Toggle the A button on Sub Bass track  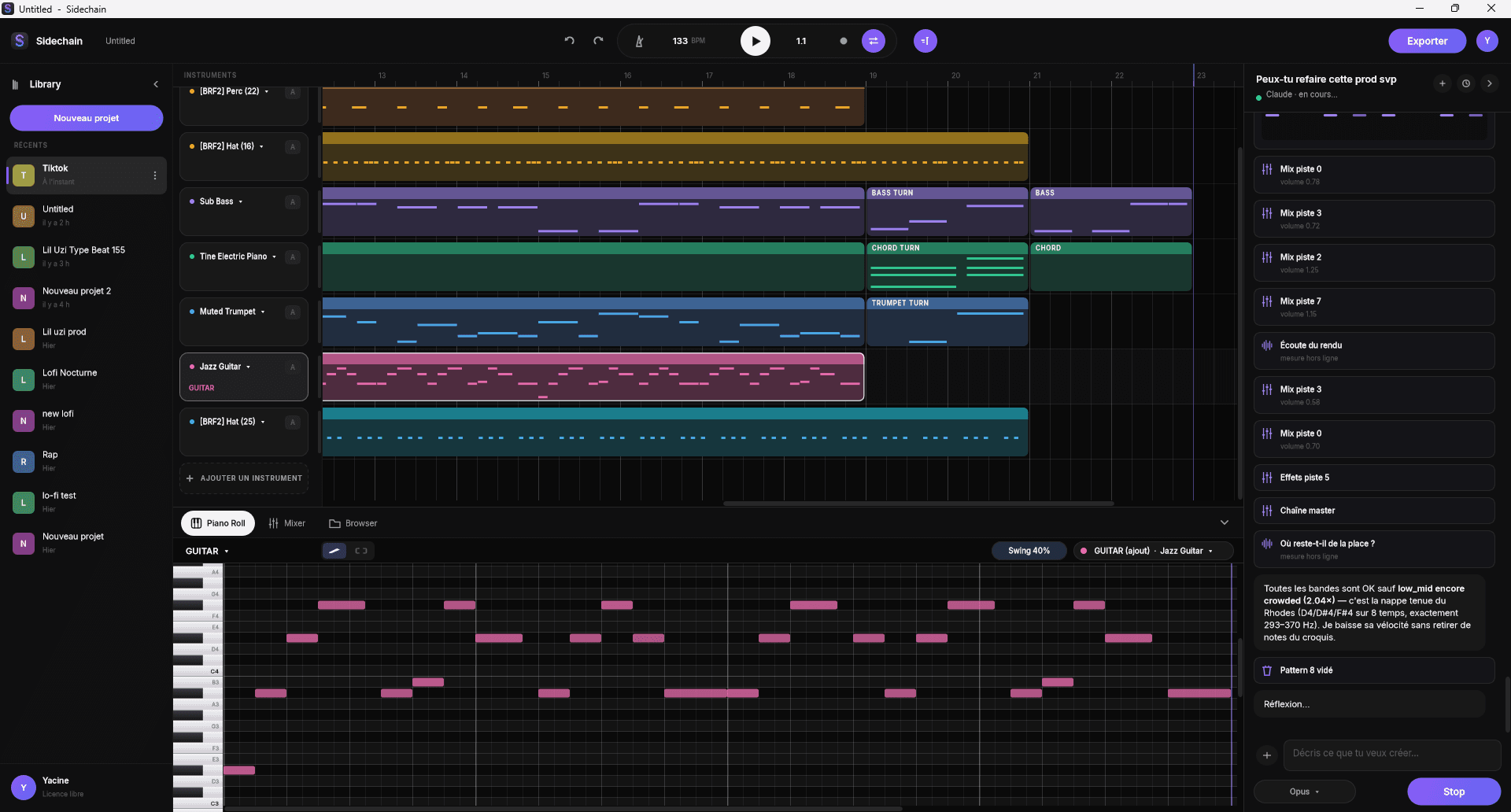point(293,202)
